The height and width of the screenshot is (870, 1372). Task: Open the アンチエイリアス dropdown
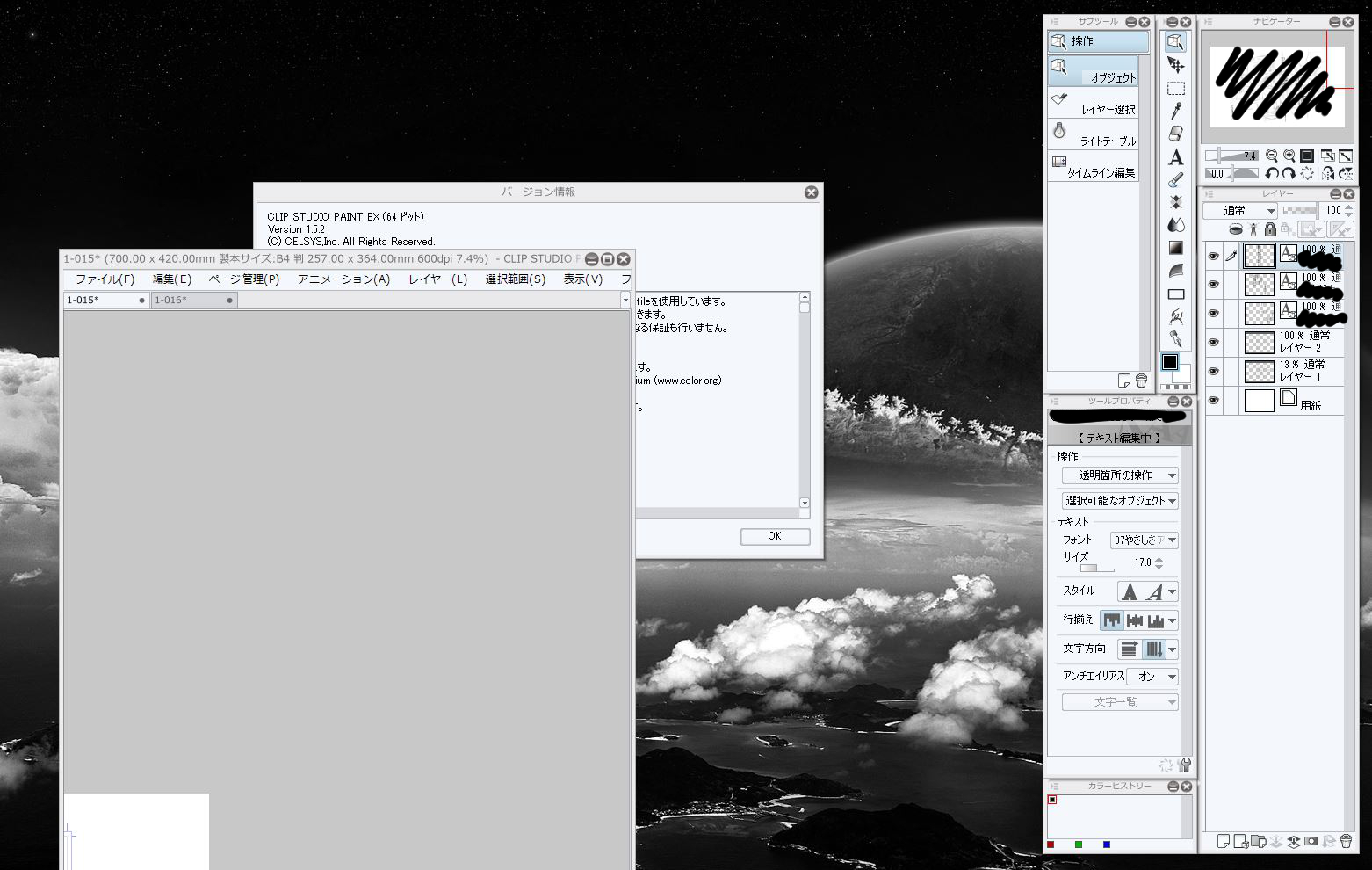tap(1152, 677)
